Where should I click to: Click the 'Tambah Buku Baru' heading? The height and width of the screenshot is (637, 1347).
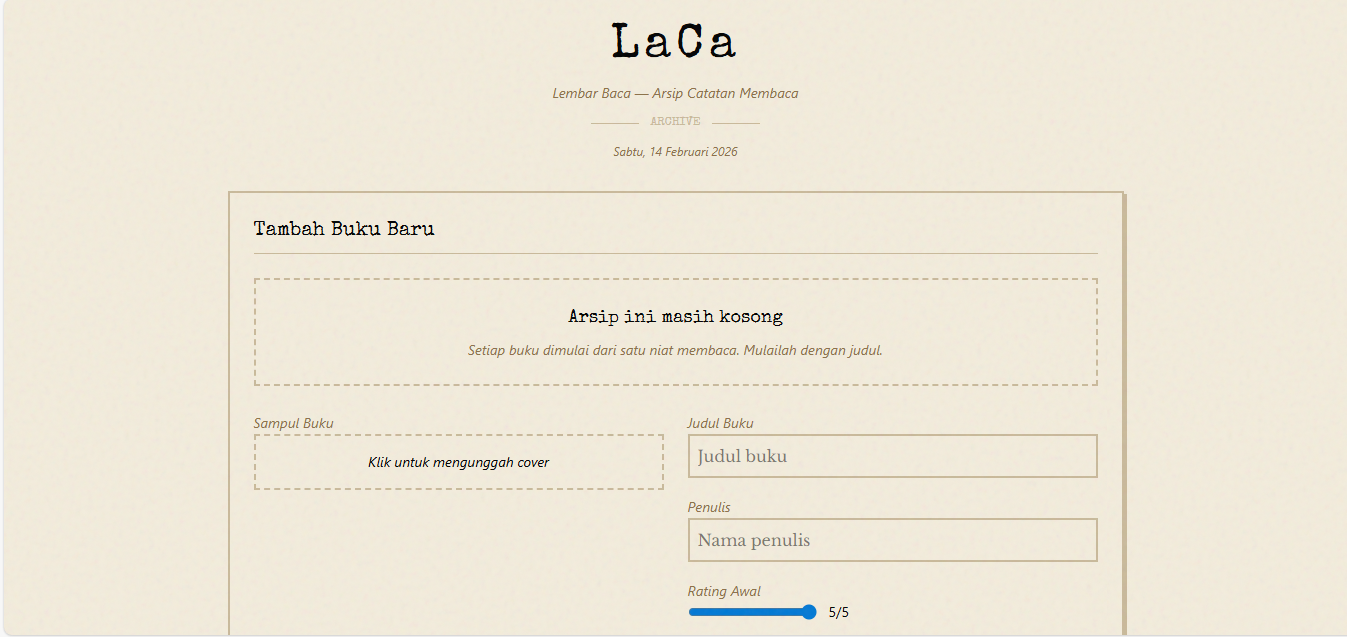(344, 229)
